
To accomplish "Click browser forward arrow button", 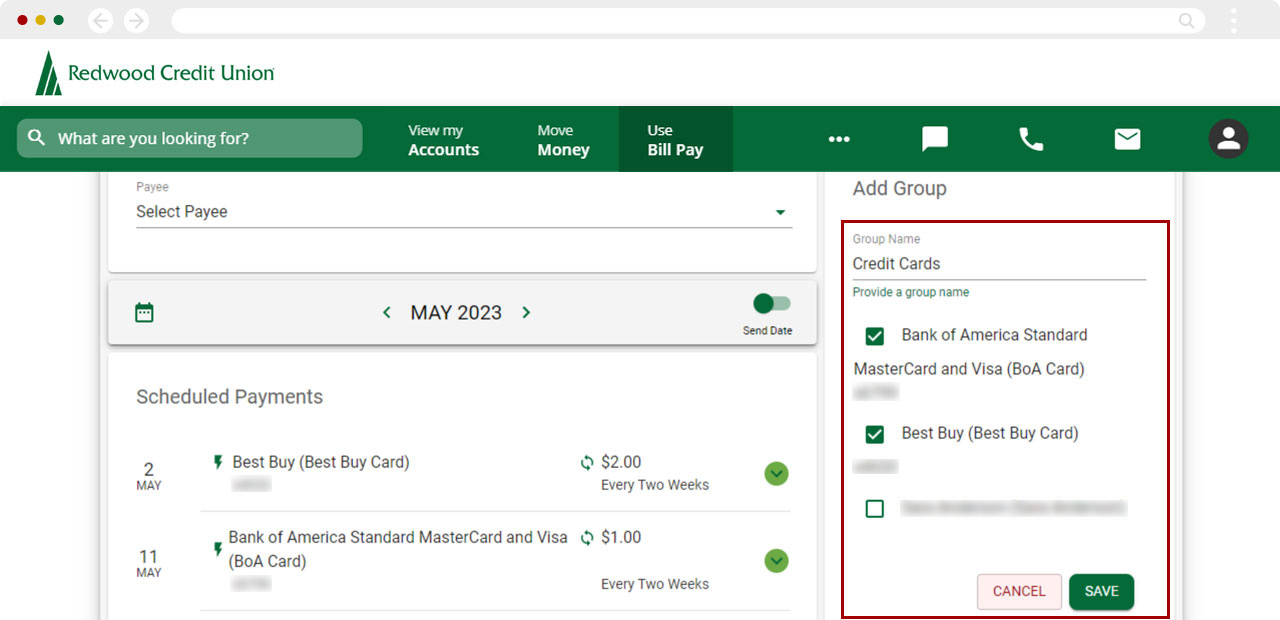I will click(136, 20).
